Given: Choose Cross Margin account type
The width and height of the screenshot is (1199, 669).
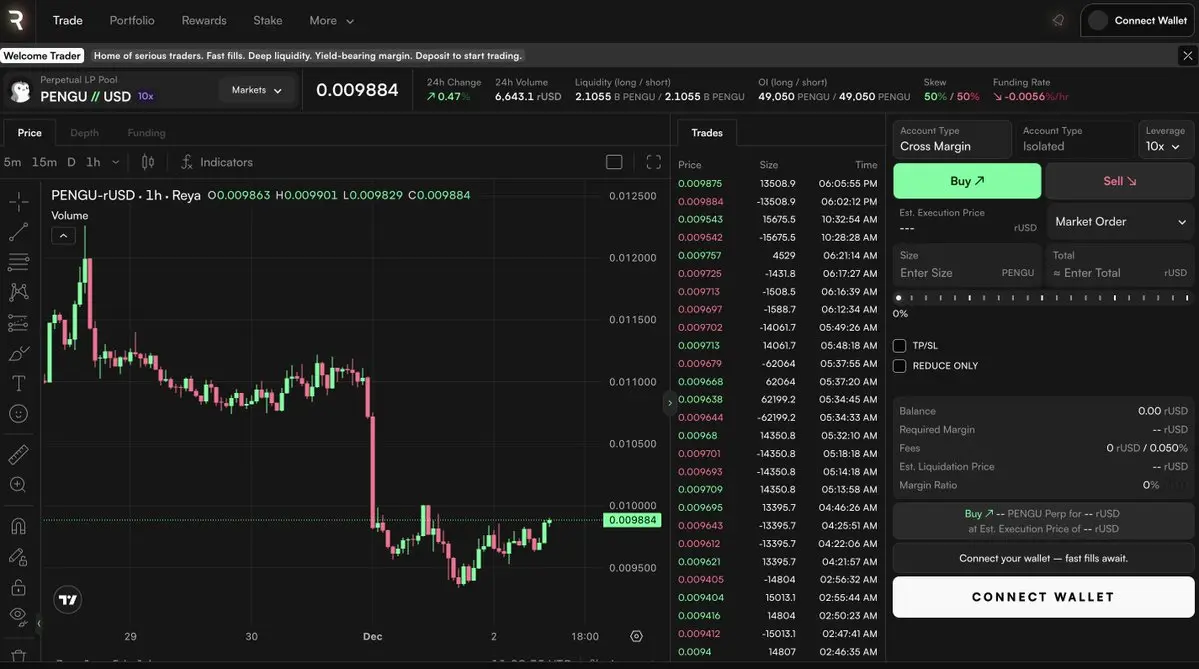Looking at the screenshot, I should pos(952,139).
